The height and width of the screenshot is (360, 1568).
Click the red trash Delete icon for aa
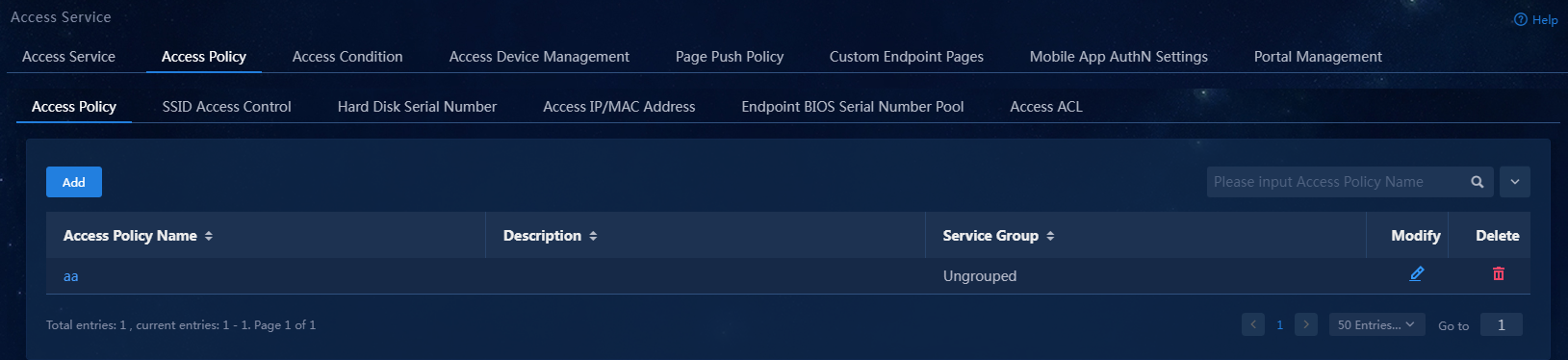(x=1498, y=274)
